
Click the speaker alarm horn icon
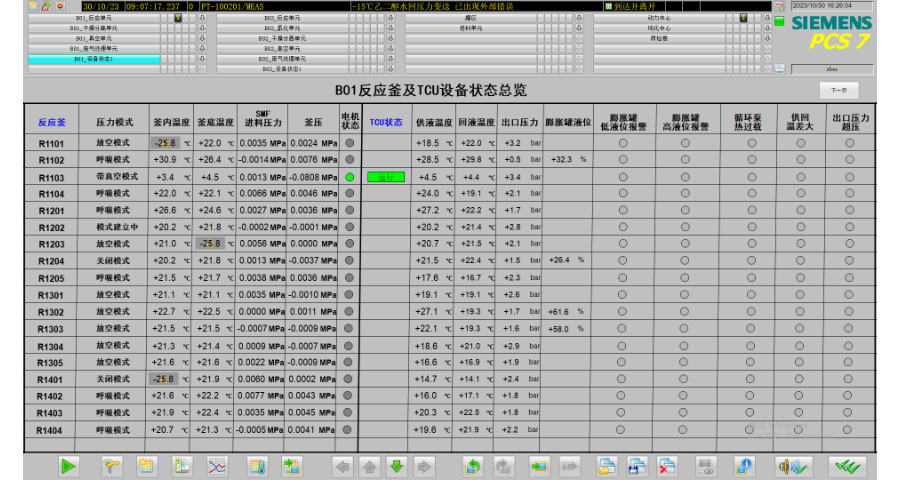788,465
